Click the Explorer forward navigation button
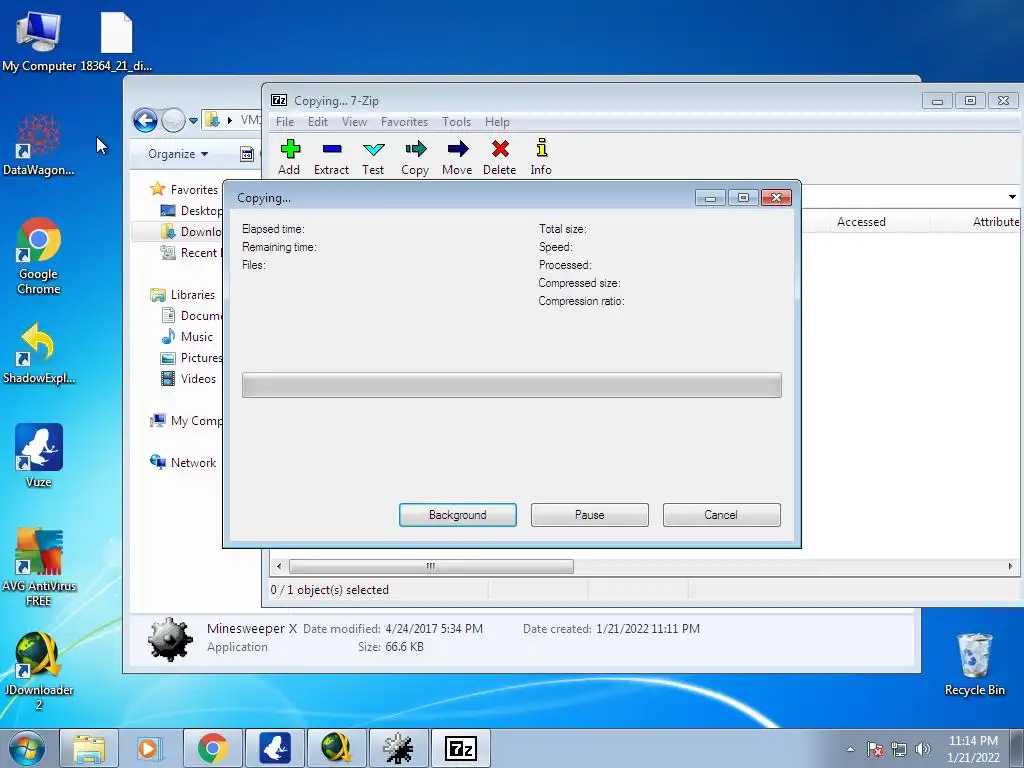The image size is (1024, 768). pyautogui.click(x=172, y=120)
